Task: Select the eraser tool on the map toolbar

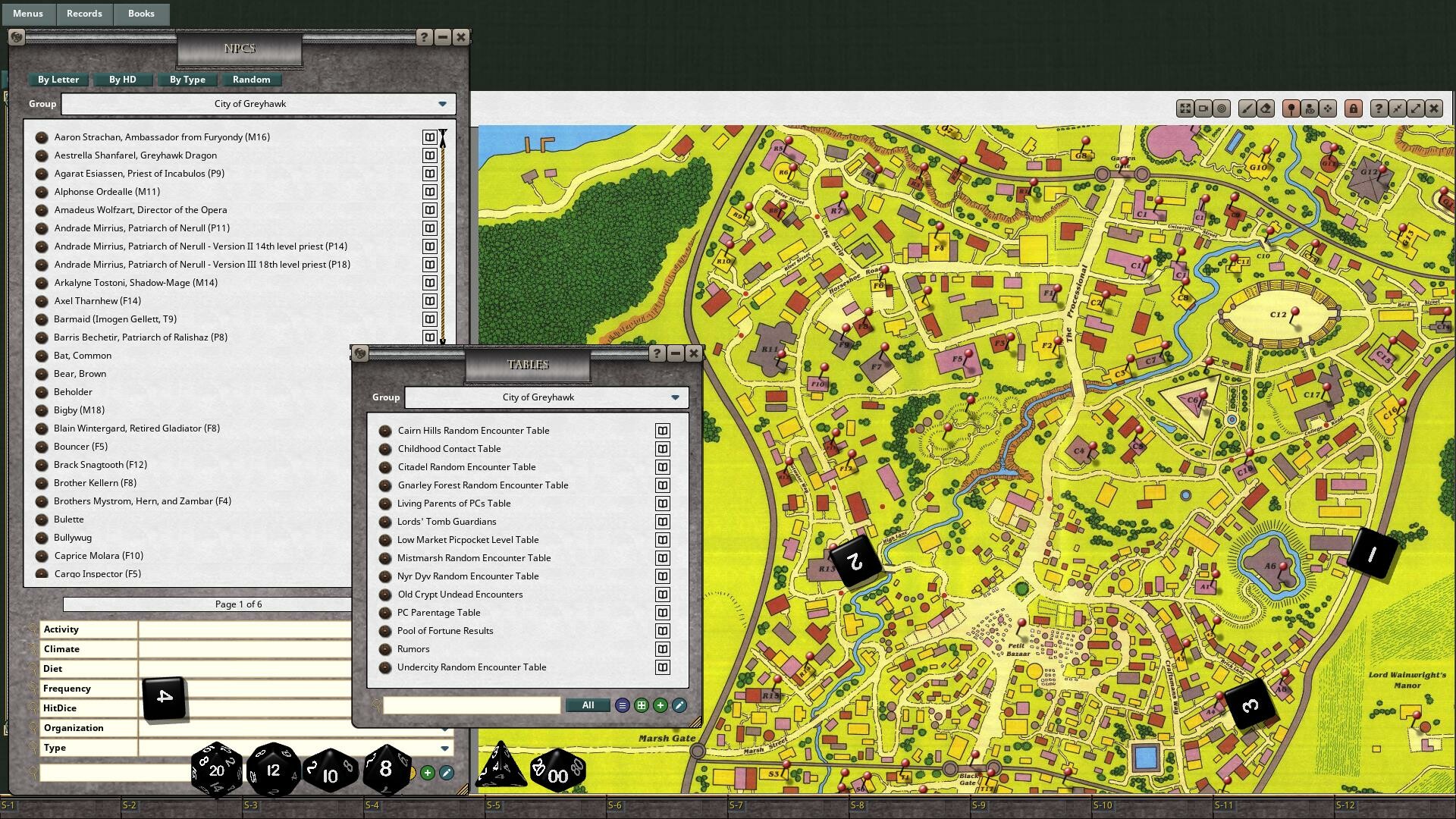Action: [x=1266, y=108]
